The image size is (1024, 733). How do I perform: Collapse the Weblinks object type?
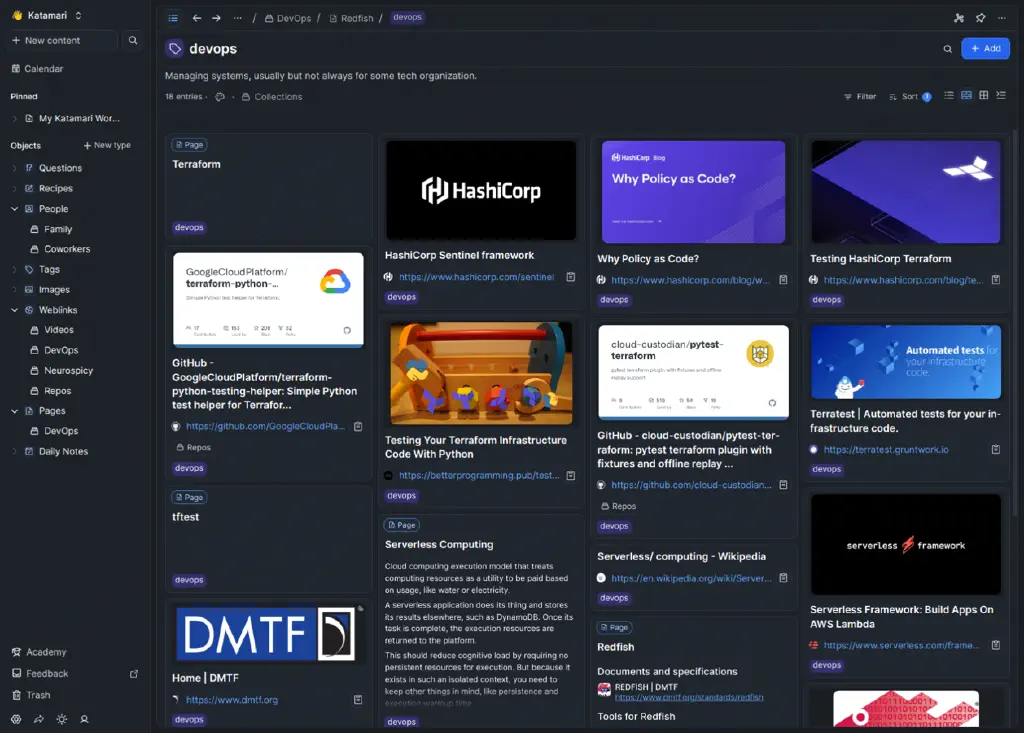click(x=14, y=310)
